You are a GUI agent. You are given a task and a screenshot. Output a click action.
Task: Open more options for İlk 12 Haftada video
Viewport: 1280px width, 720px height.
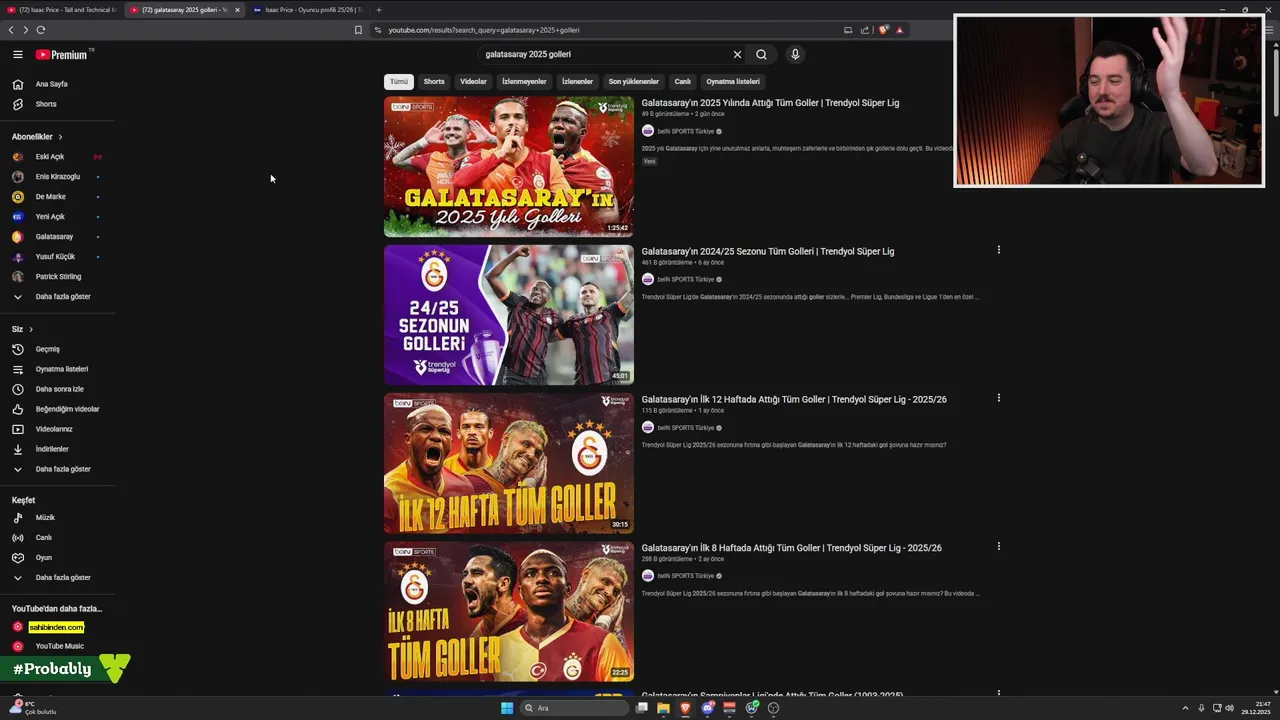pyautogui.click(x=998, y=398)
